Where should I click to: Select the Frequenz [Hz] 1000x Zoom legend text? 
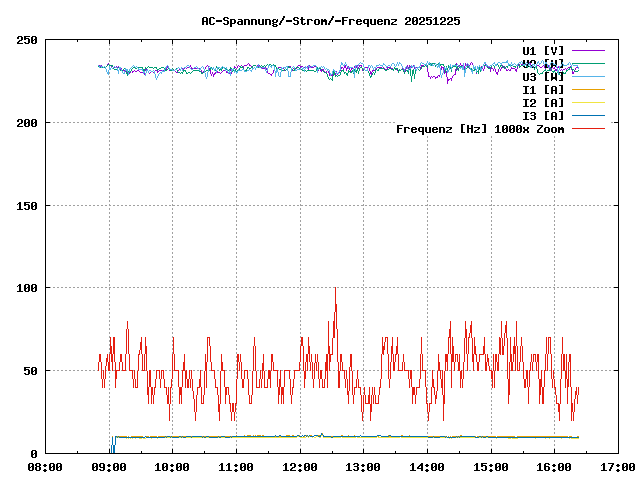click(x=480, y=128)
